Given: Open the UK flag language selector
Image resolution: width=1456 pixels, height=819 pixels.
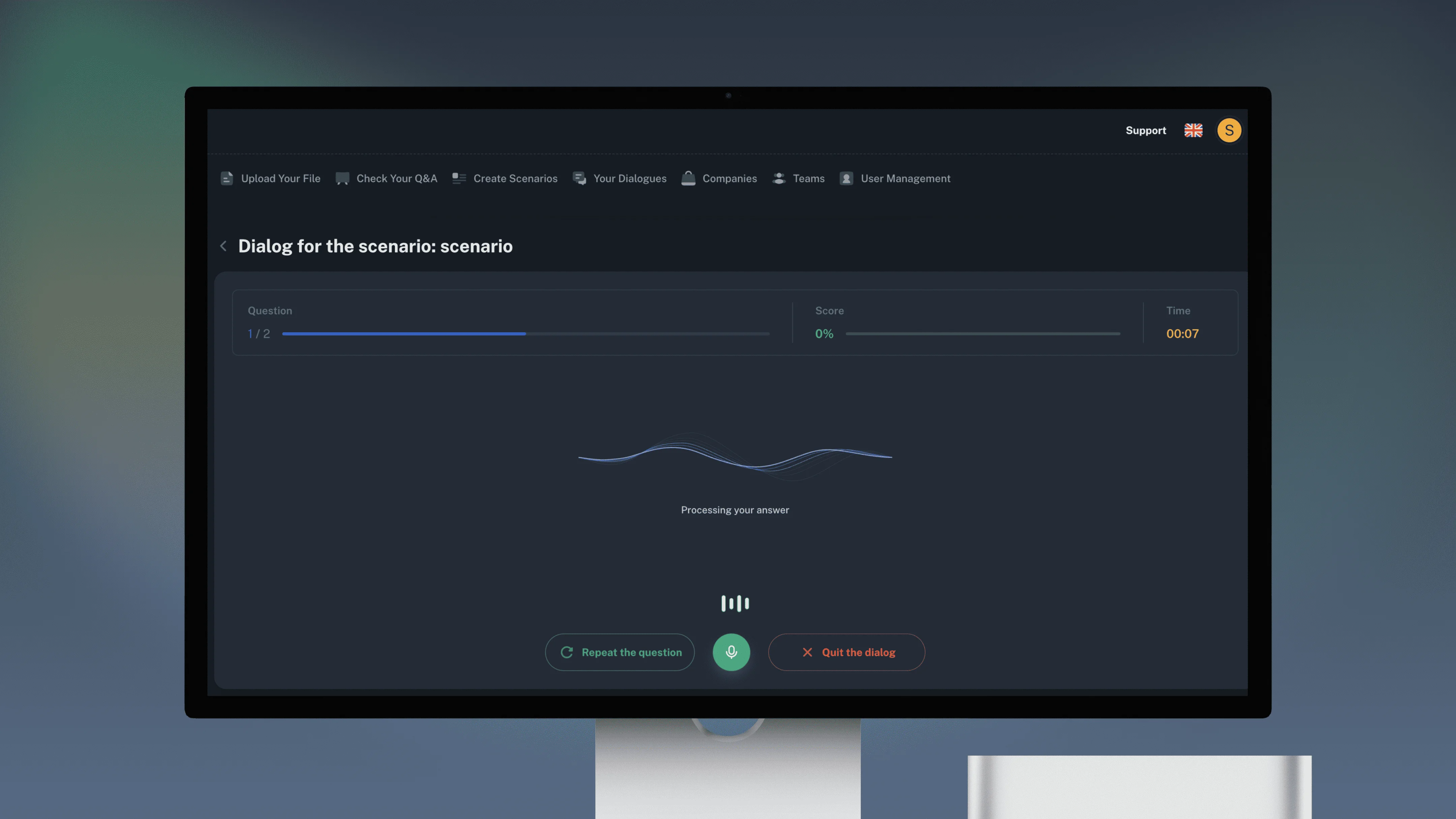Looking at the screenshot, I should click(1193, 130).
